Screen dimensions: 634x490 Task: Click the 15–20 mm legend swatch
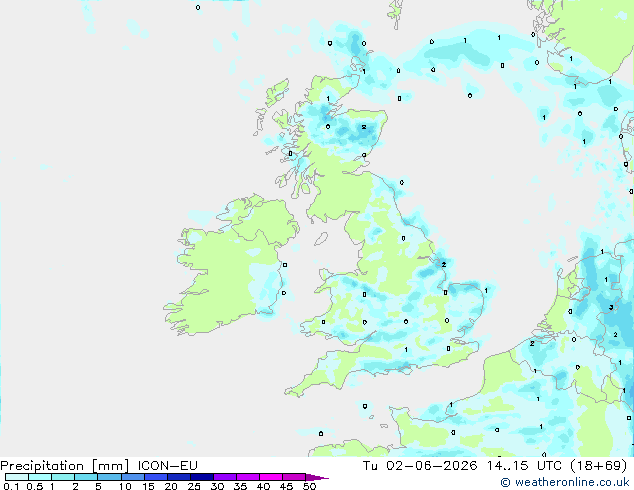click(155, 477)
